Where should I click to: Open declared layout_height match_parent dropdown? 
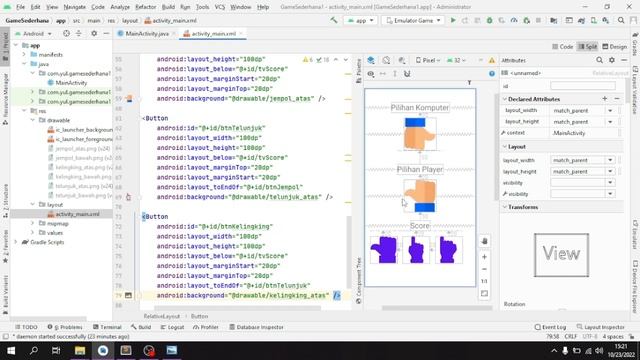coord(610,122)
